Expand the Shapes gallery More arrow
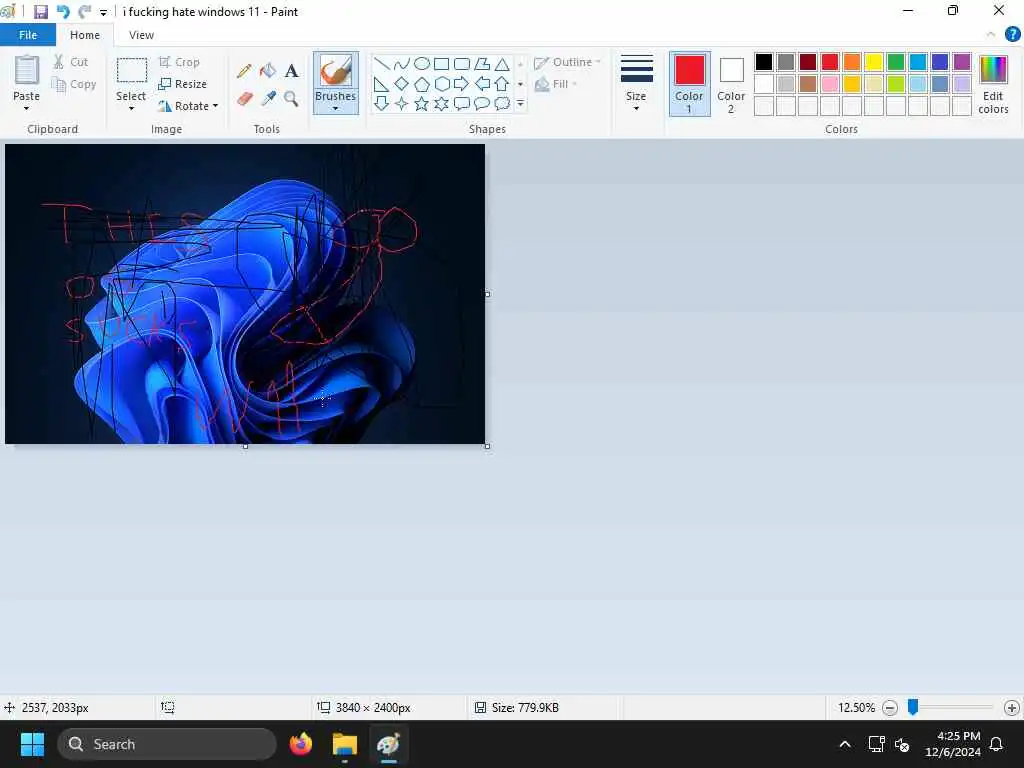Screen dimensions: 1024x768 tap(520, 103)
